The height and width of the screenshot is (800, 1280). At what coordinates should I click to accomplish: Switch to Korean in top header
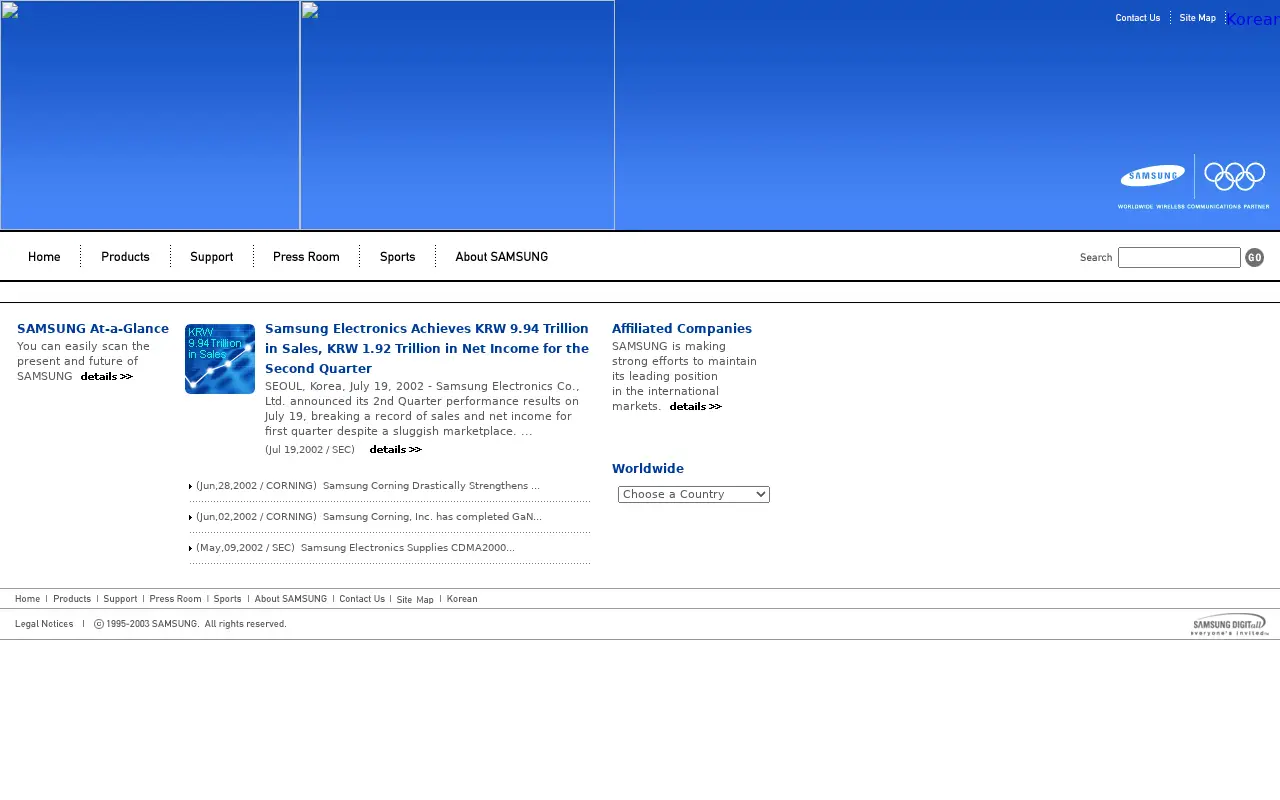[x=1253, y=19]
